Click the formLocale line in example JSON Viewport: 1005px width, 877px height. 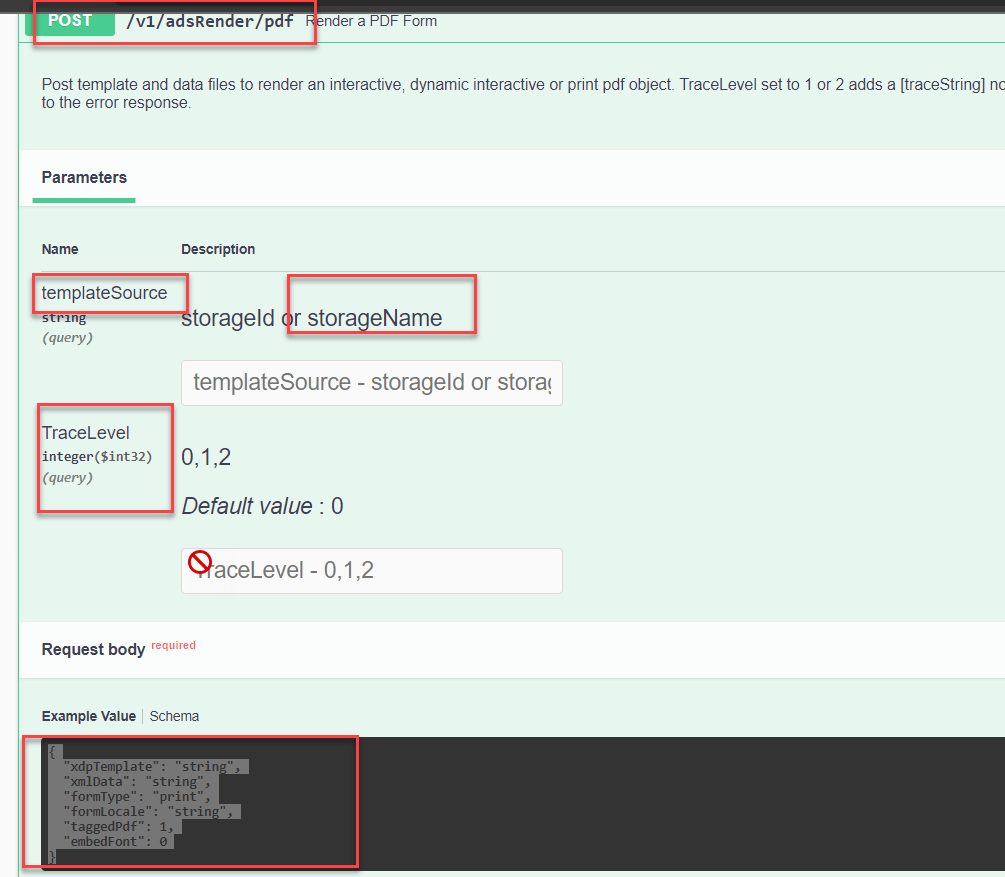pyautogui.click(x=148, y=812)
